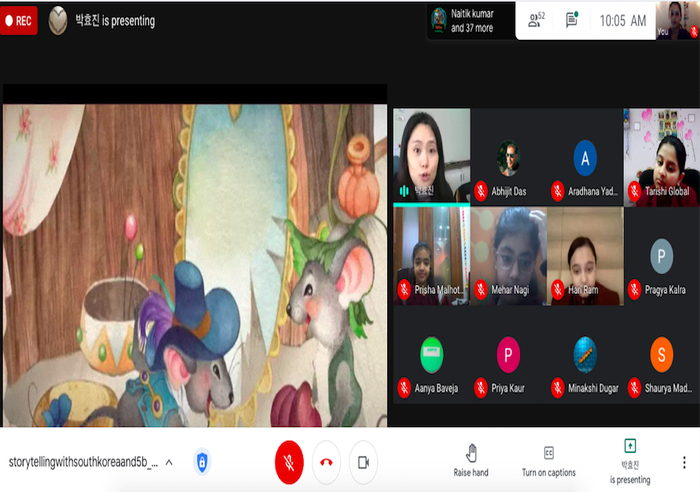The height and width of the screenshot is (492, 700).
Task: Click the Raise hand button
Action: coord(471,461)
